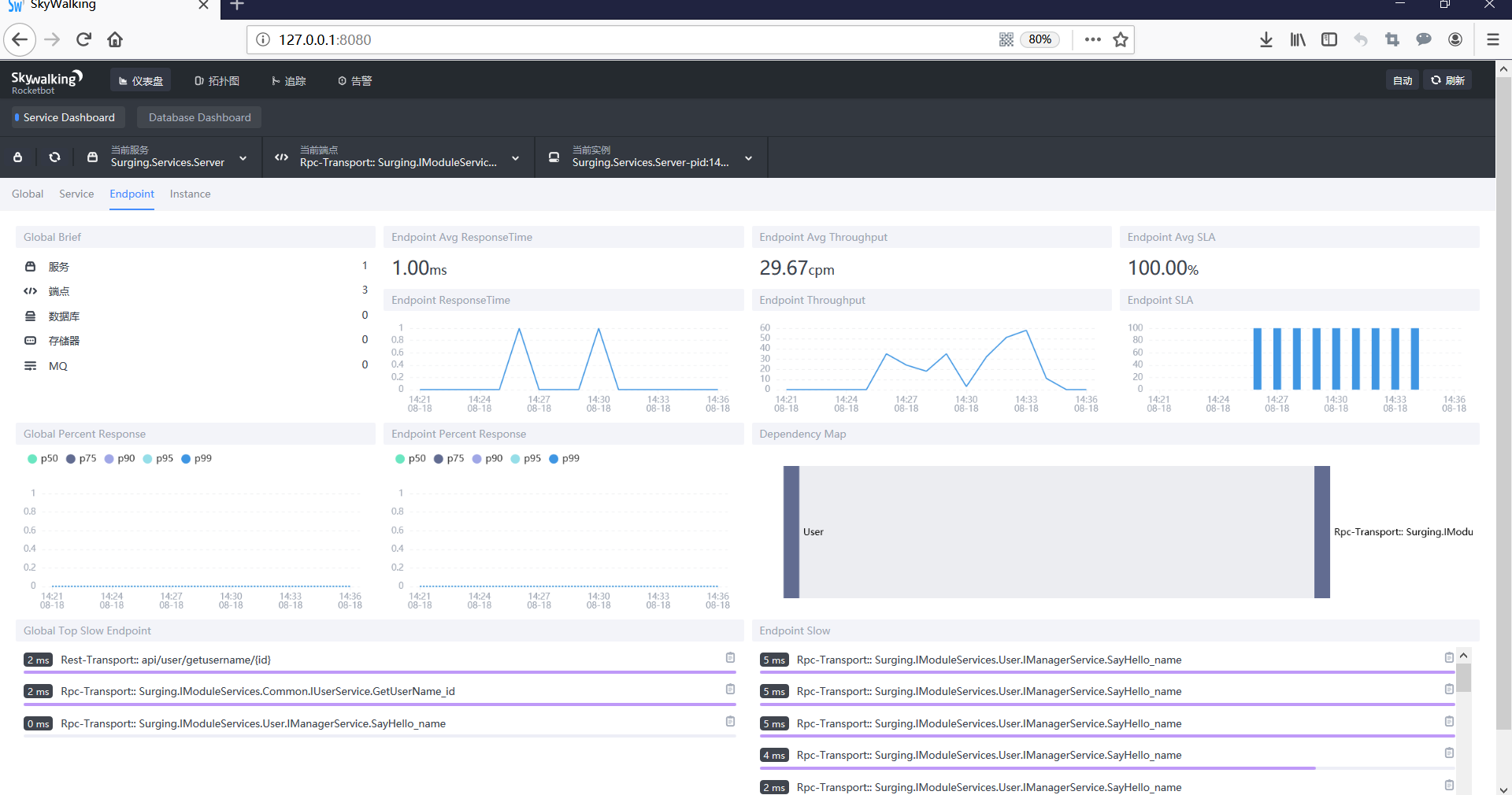Open the chat bubble extension icon
1512x795 pixels.
(x=1424, y=39)
